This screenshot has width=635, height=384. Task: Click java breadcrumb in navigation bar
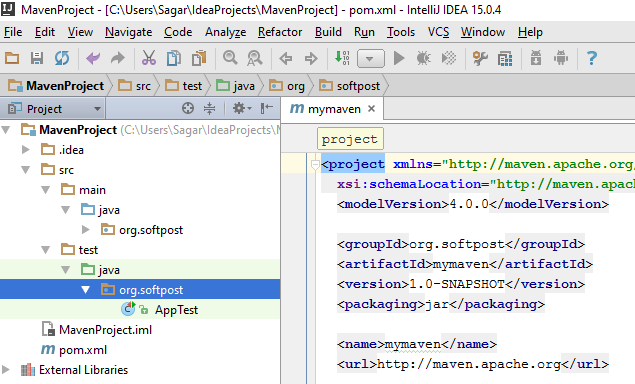tap(235, 85)
